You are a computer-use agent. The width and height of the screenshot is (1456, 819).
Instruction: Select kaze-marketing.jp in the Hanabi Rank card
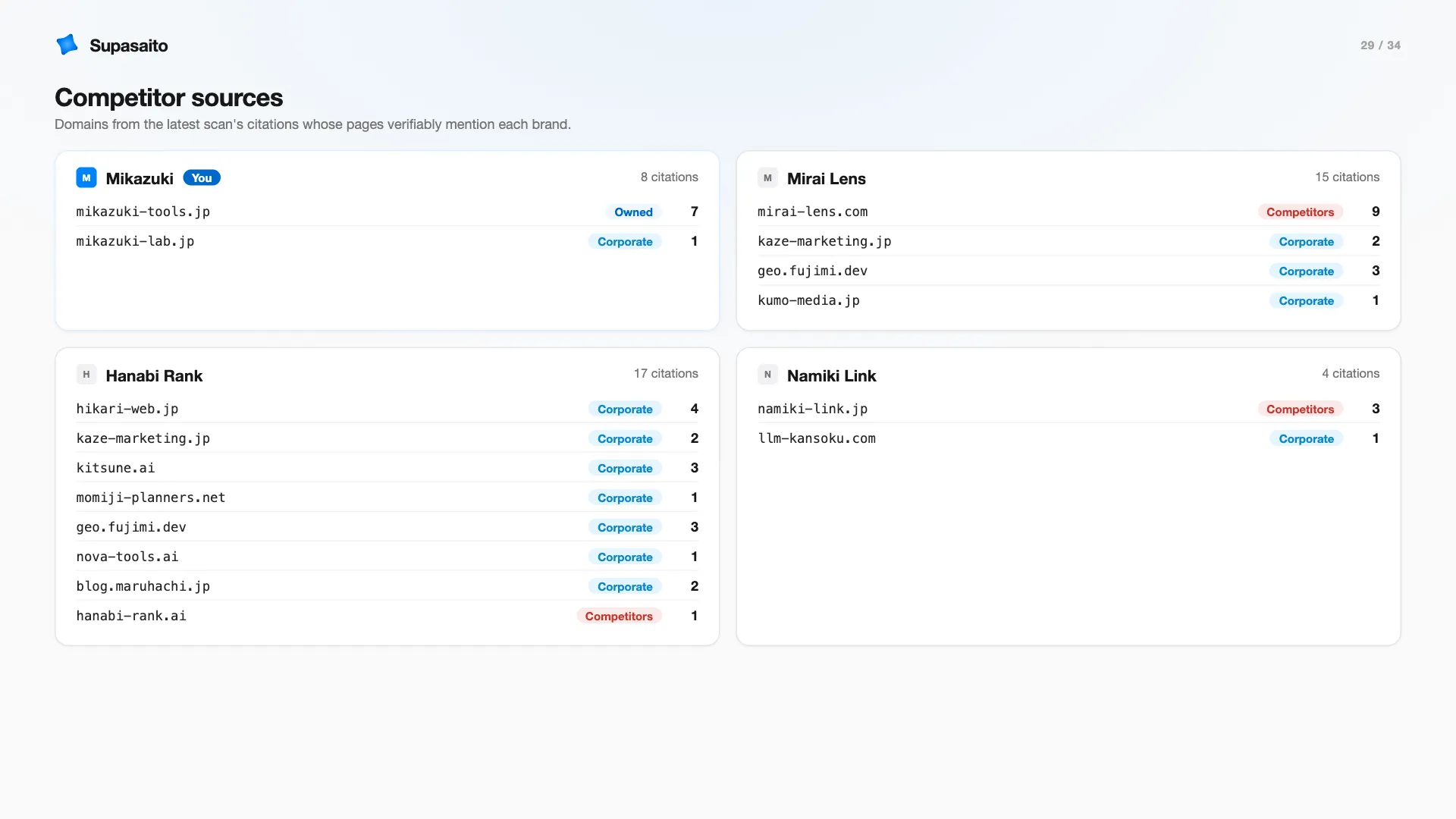143,438
